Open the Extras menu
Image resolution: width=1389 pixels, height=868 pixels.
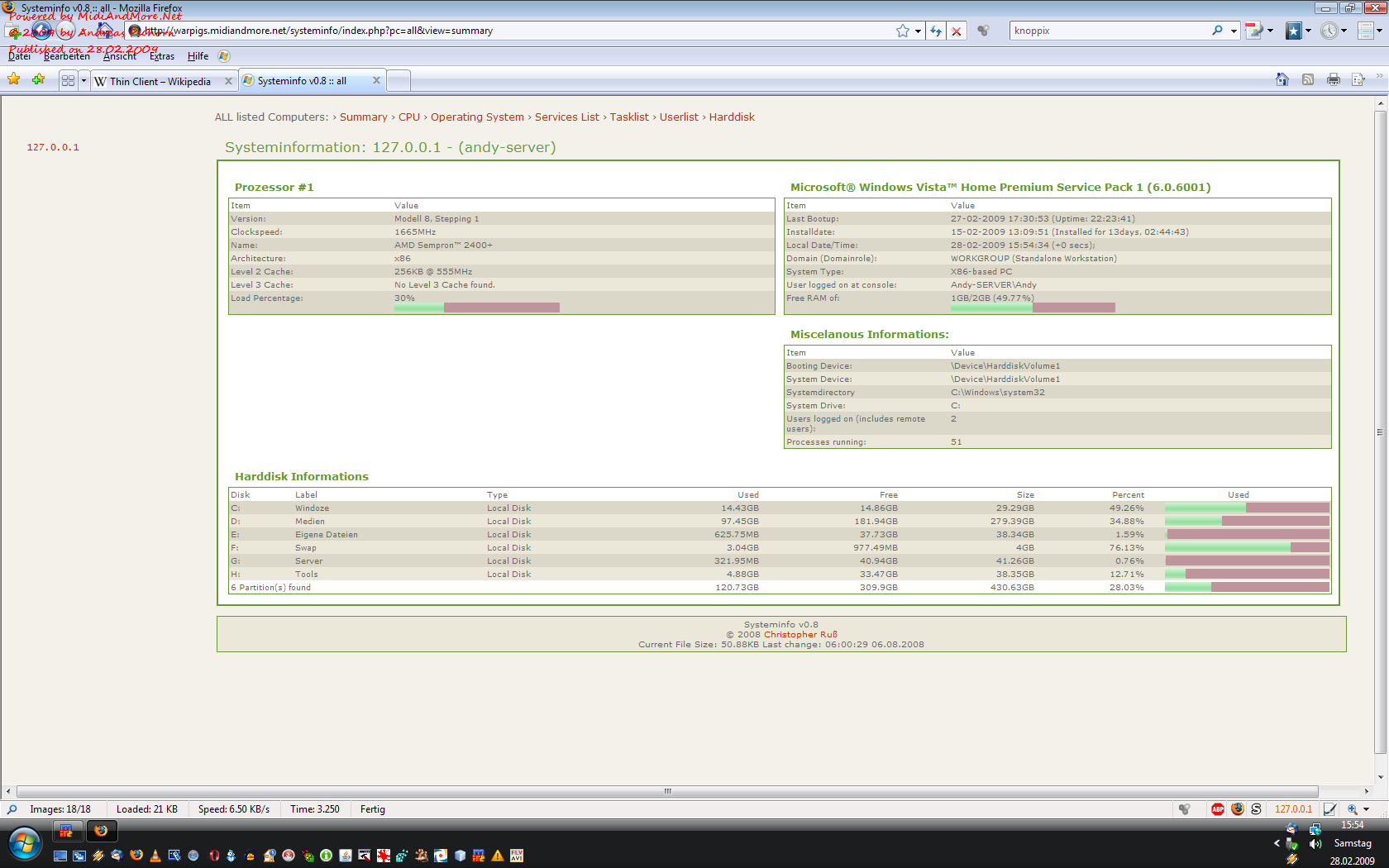tap(162, 56)
